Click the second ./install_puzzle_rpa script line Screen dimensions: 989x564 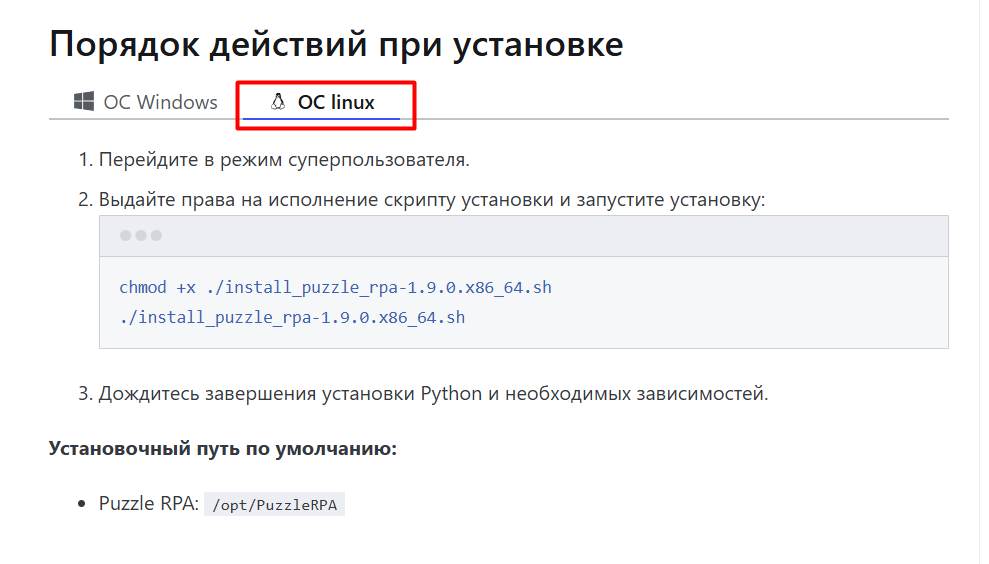click(292, 317)
